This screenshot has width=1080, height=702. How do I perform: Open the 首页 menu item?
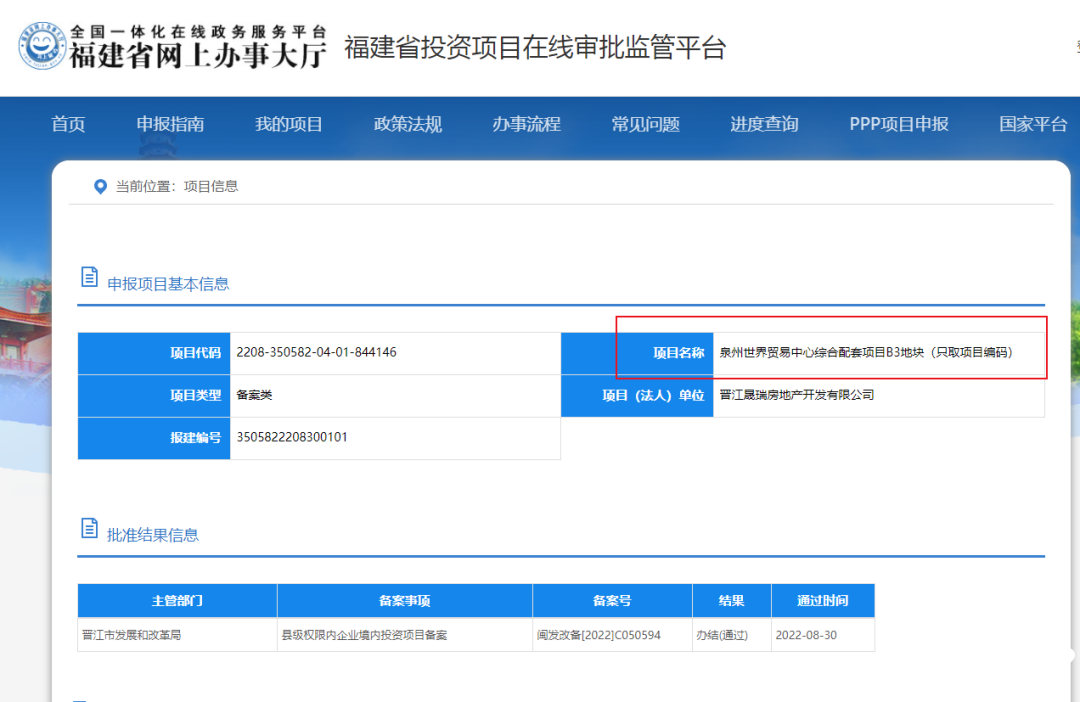point(68,124)
